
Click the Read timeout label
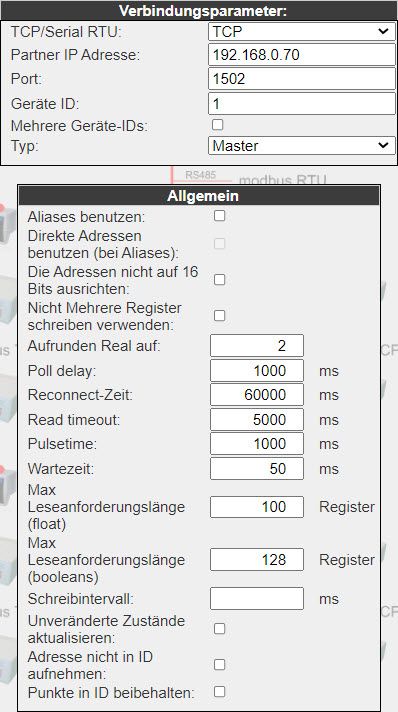(74, 420)
